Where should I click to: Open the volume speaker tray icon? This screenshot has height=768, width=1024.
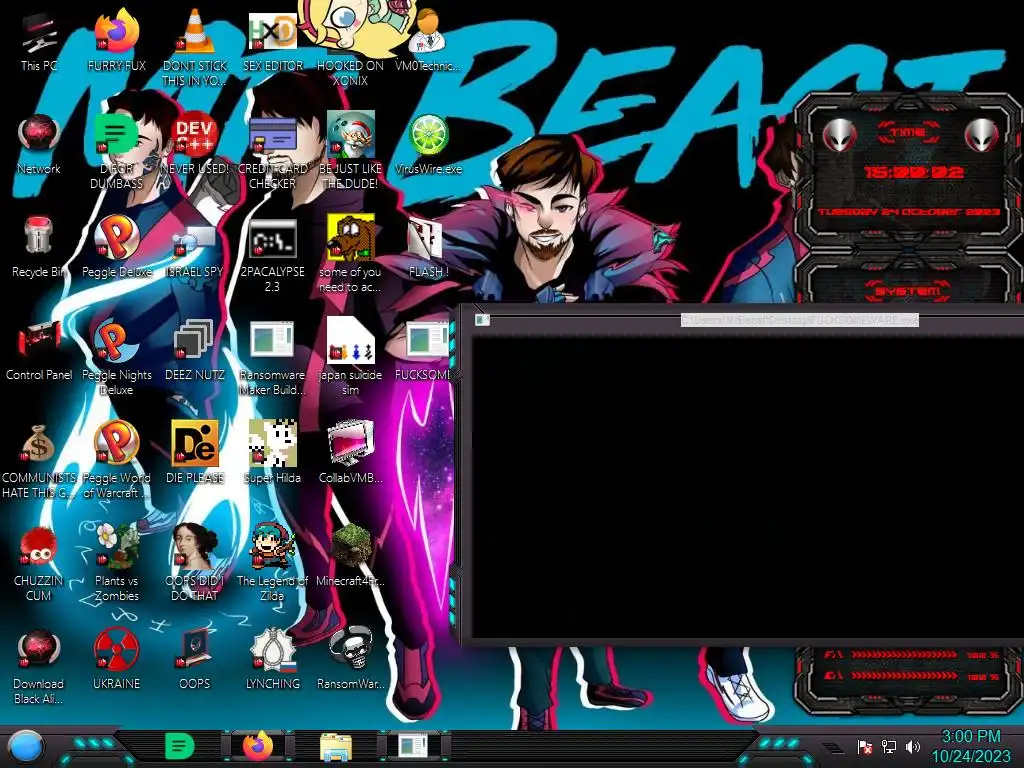pyautogui.click(x=912, y=746)
